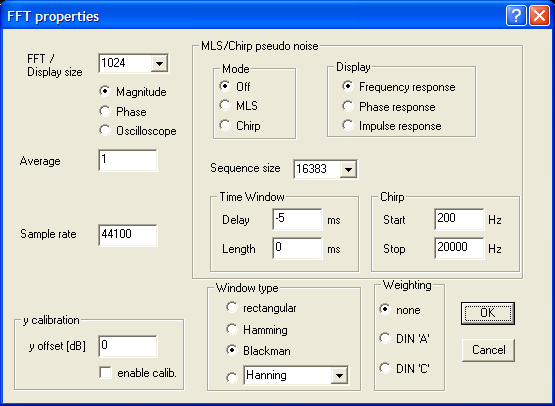Screen dimensions: 555x406
Task: Click the Chirp Stop frequency field
Action: click(459, 248)
